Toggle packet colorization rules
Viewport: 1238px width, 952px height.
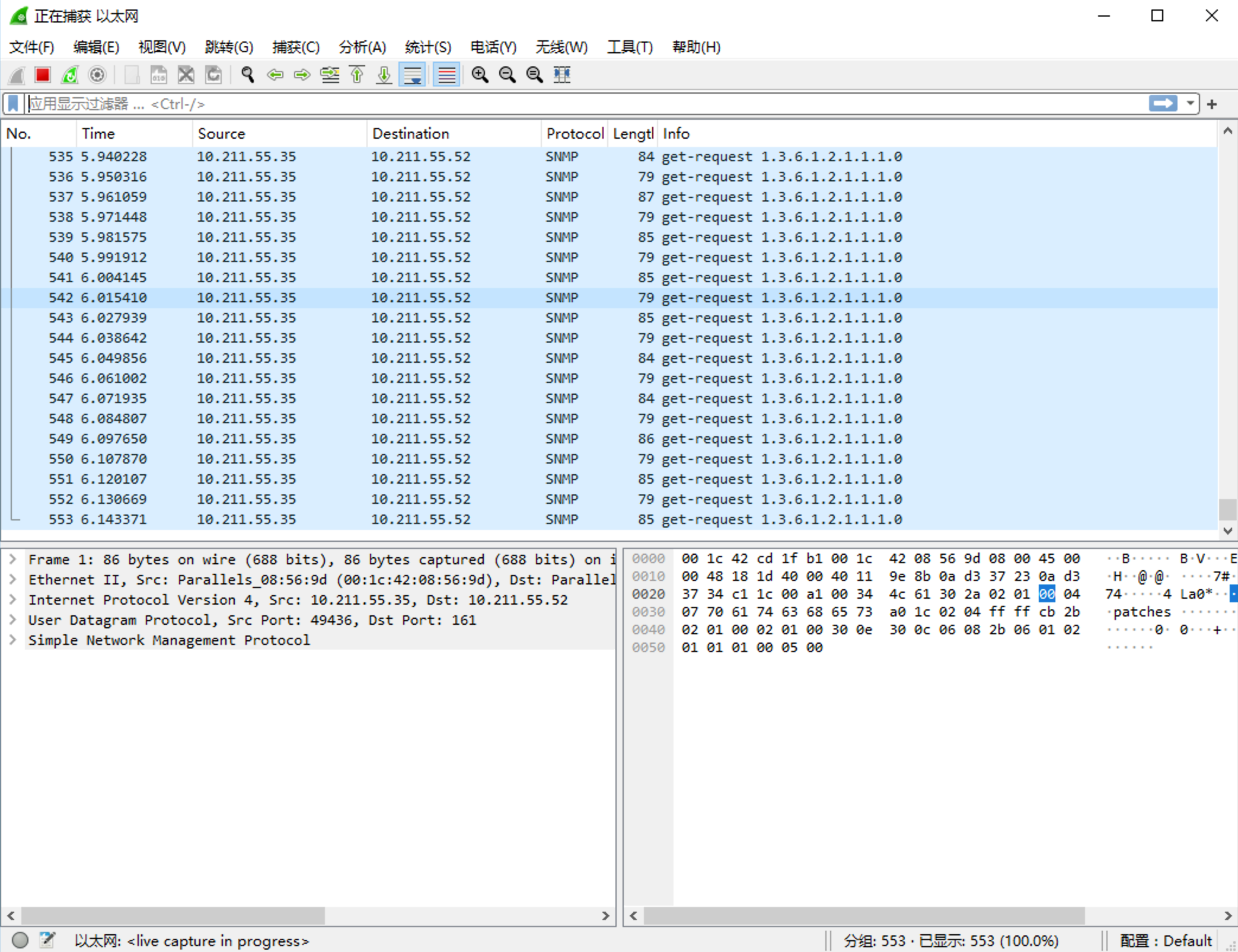tap(446, 75)
